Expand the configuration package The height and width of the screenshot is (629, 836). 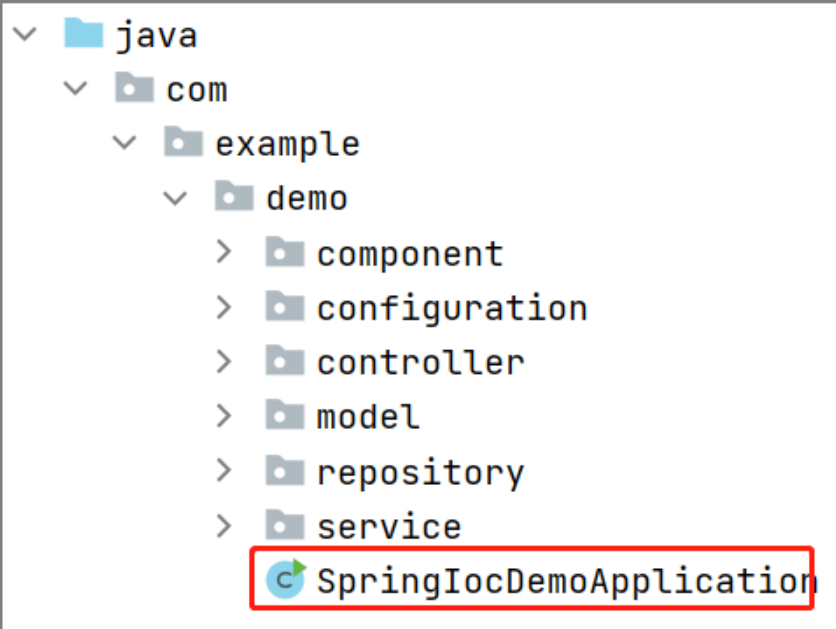point(224,307)
